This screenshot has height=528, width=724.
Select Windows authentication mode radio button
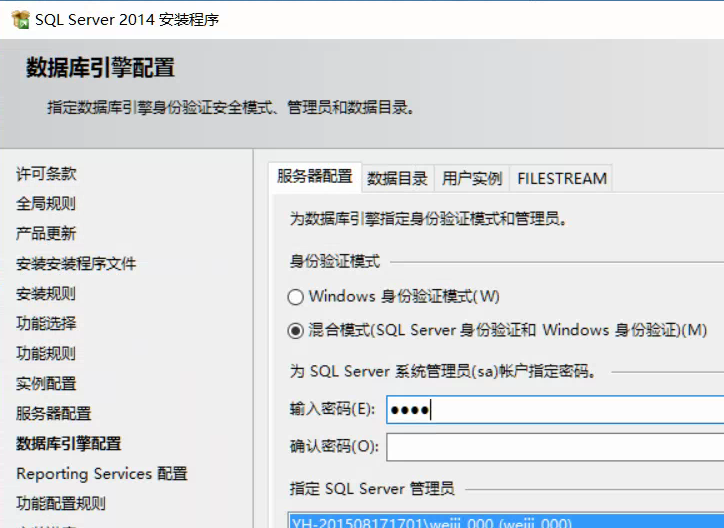point(295,297)
